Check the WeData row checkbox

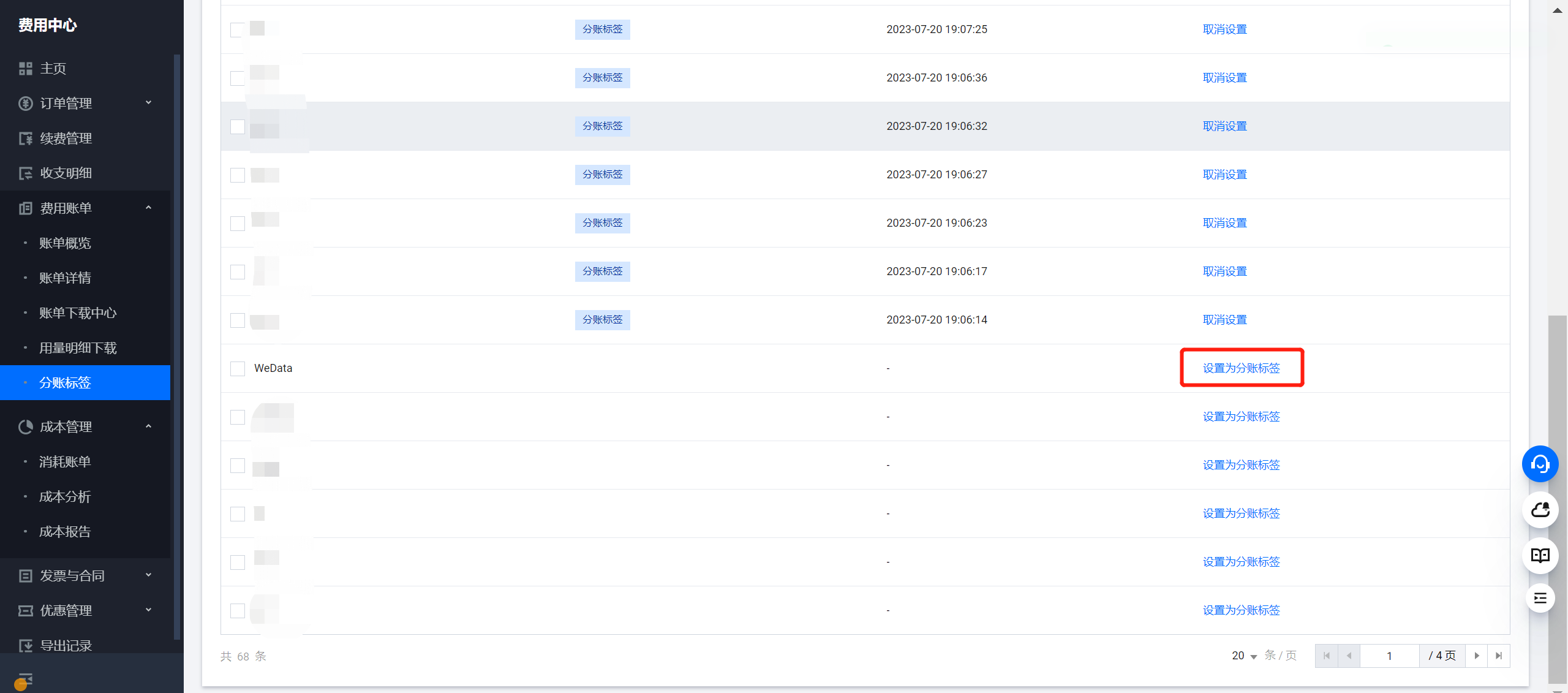[238, 368]
